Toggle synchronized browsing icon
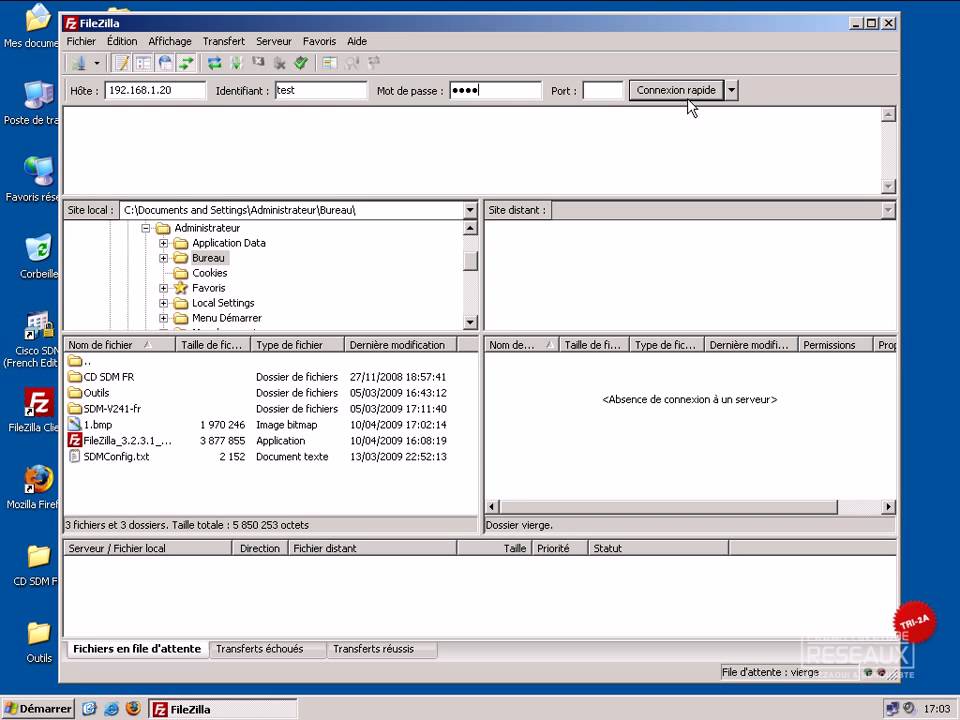This screenshot has width=960, height=720. click(373, 62)
